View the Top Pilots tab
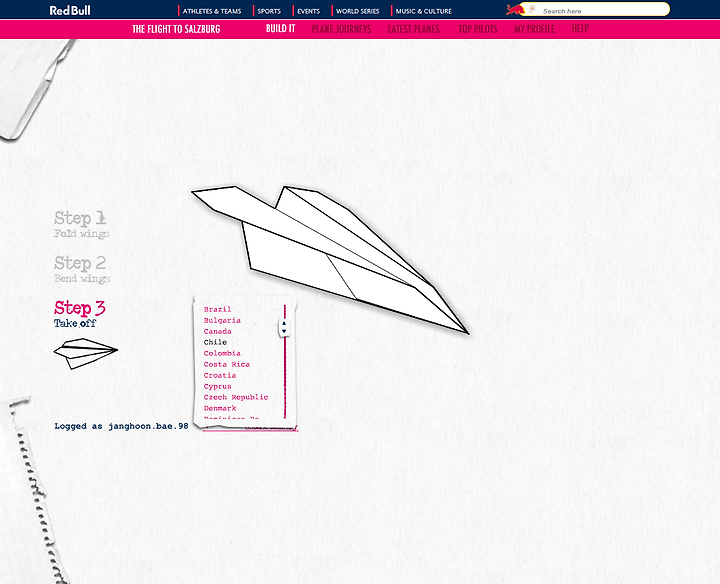Image resolution: width=720 pixels, height=584 pixels. [x=478, y=29]
